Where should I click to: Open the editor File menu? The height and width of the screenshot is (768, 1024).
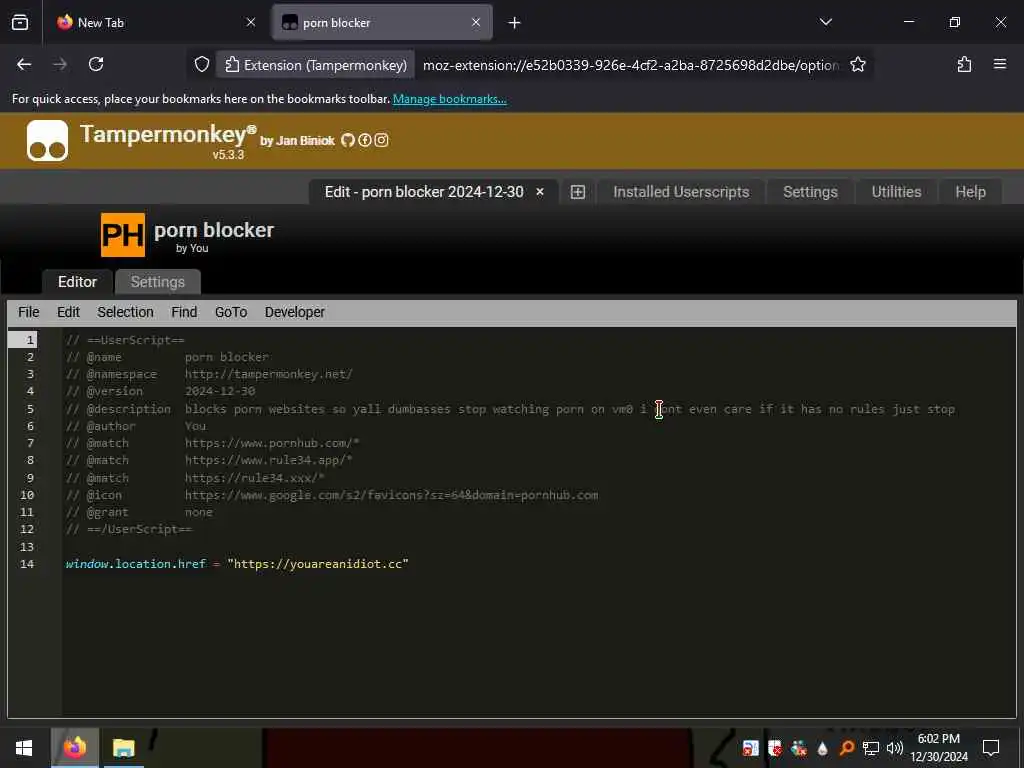[29, 312]
